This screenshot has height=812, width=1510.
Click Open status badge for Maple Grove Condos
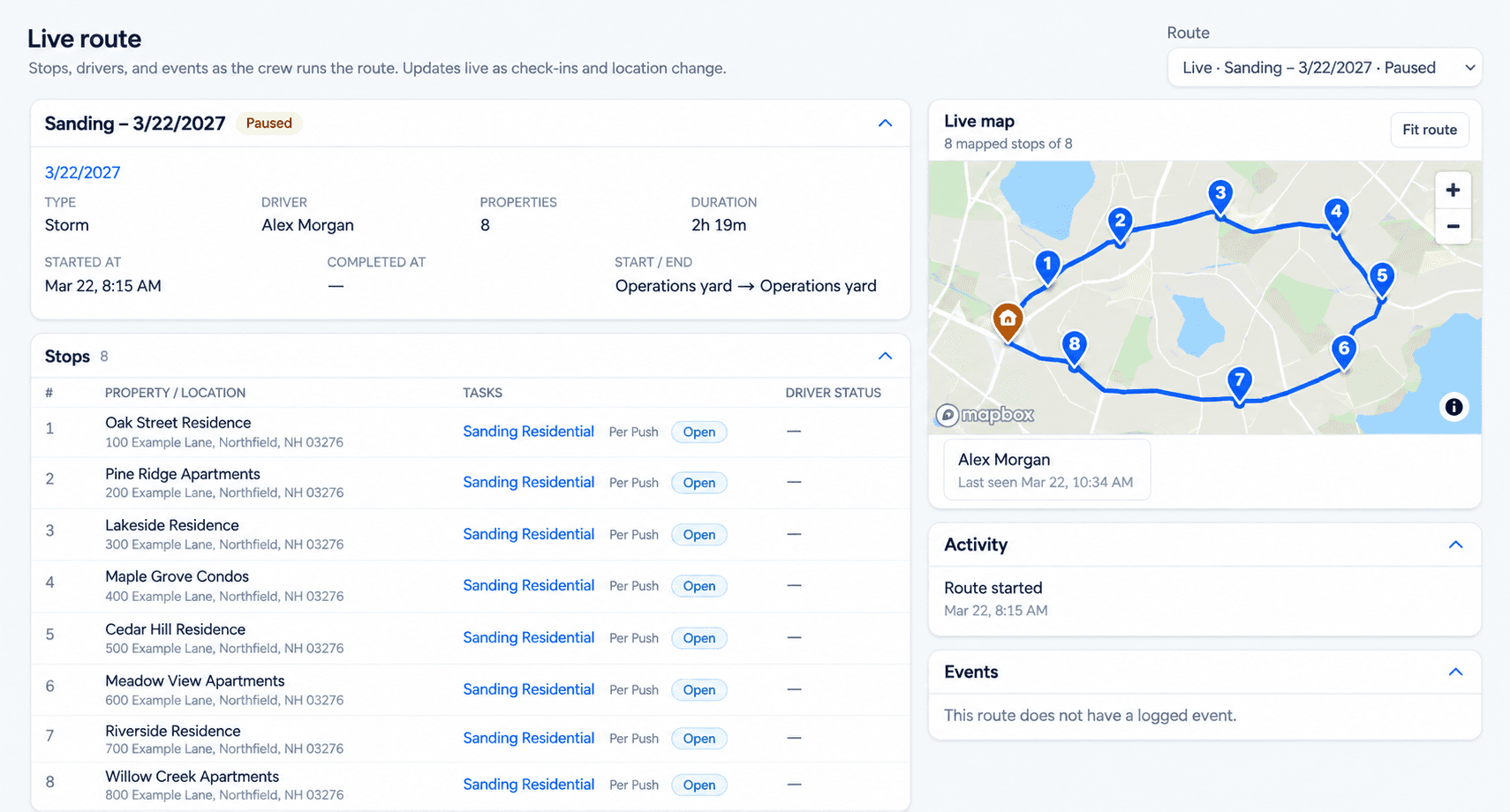point(698,586)
